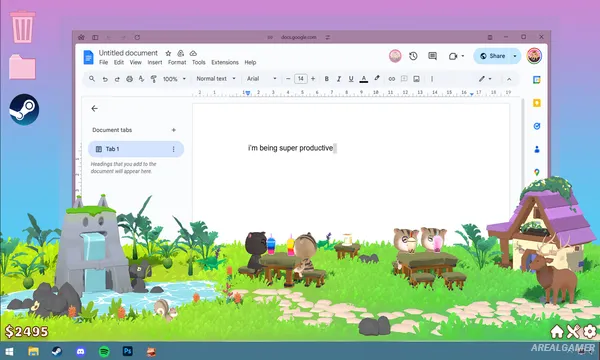Viewport: 600px width, 360px height.
Task: Redo the last action
Action: click(x=117, y=79)
